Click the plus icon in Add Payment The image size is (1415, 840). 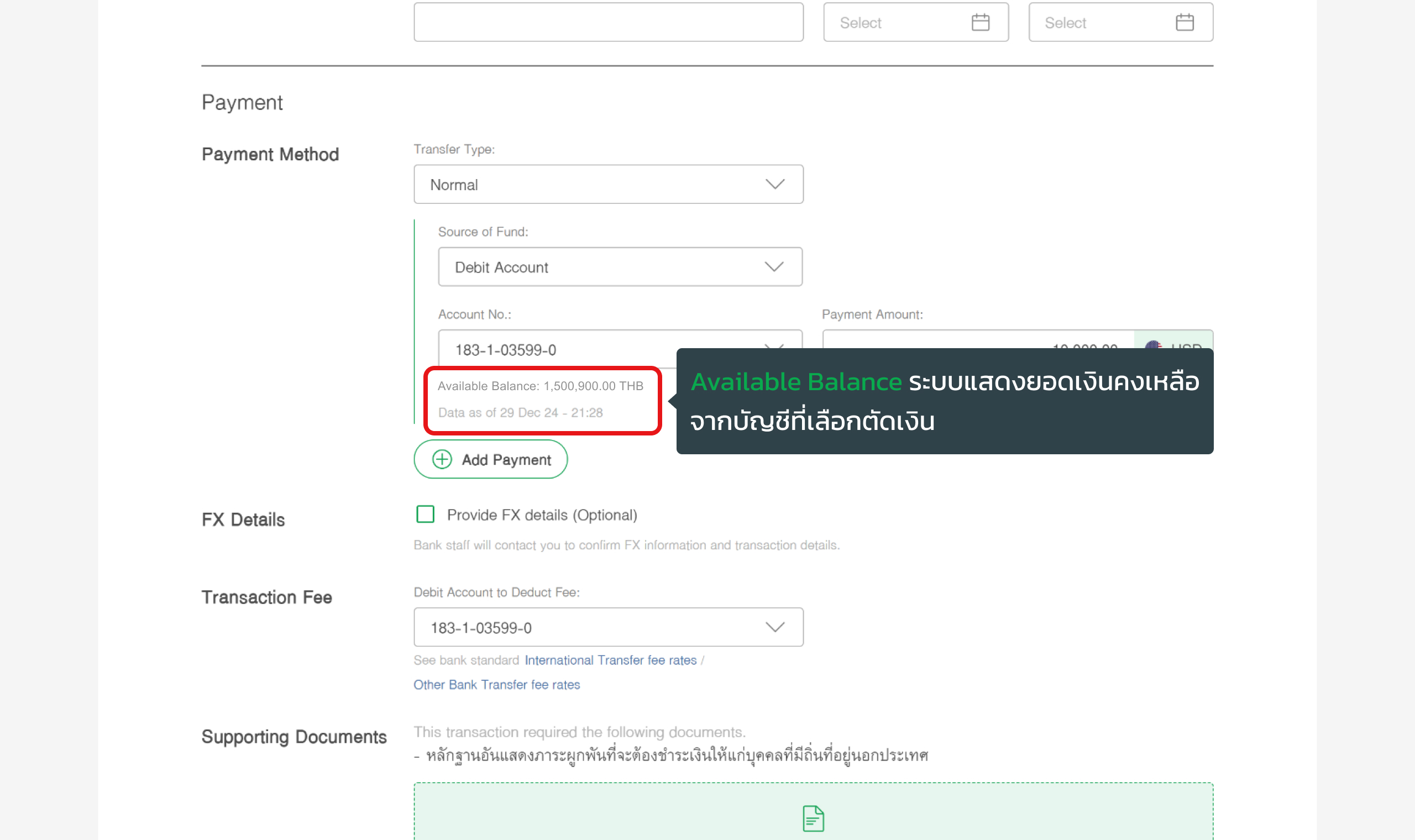coord(442,459)
